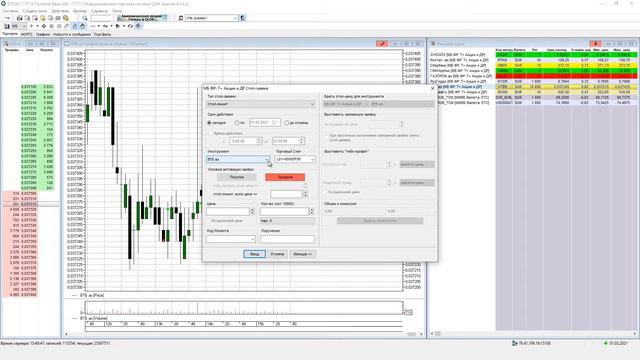This screenshot has height=360, width=640.
Task: Click the line style icon in chart toolbar
Action: pos(93,26)
